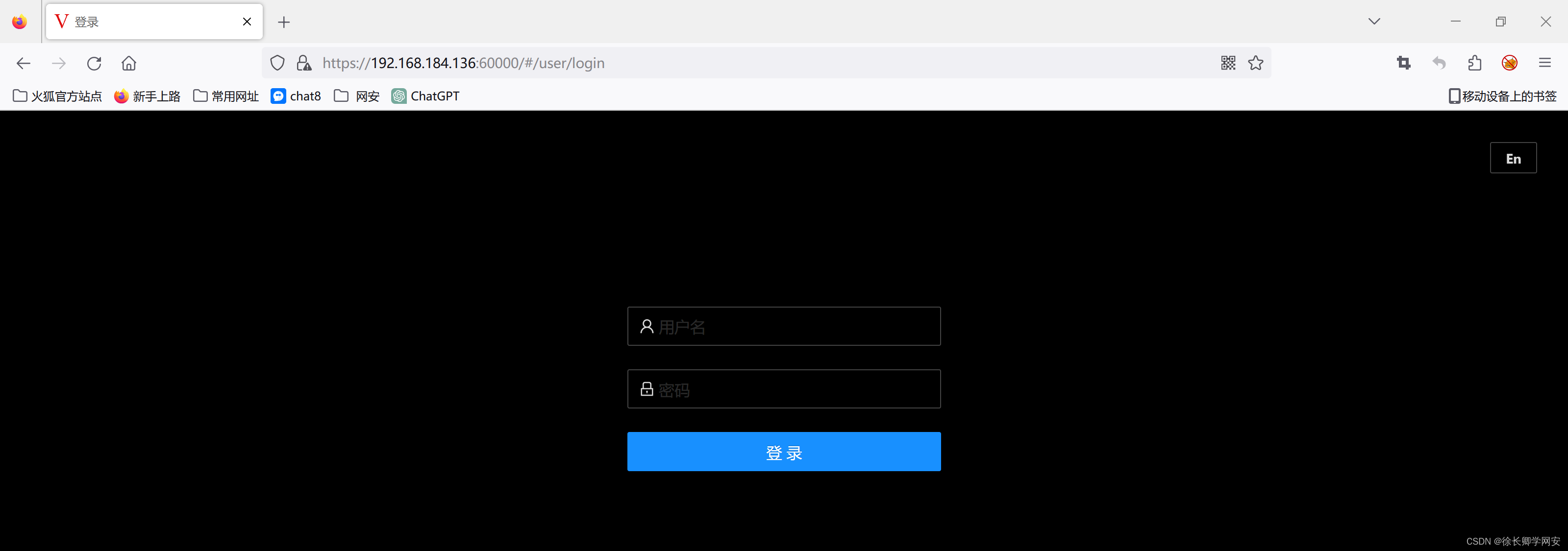Bookmark this page with the star icon
Screen dimensions: 1568x551
tap(1255, 63)
